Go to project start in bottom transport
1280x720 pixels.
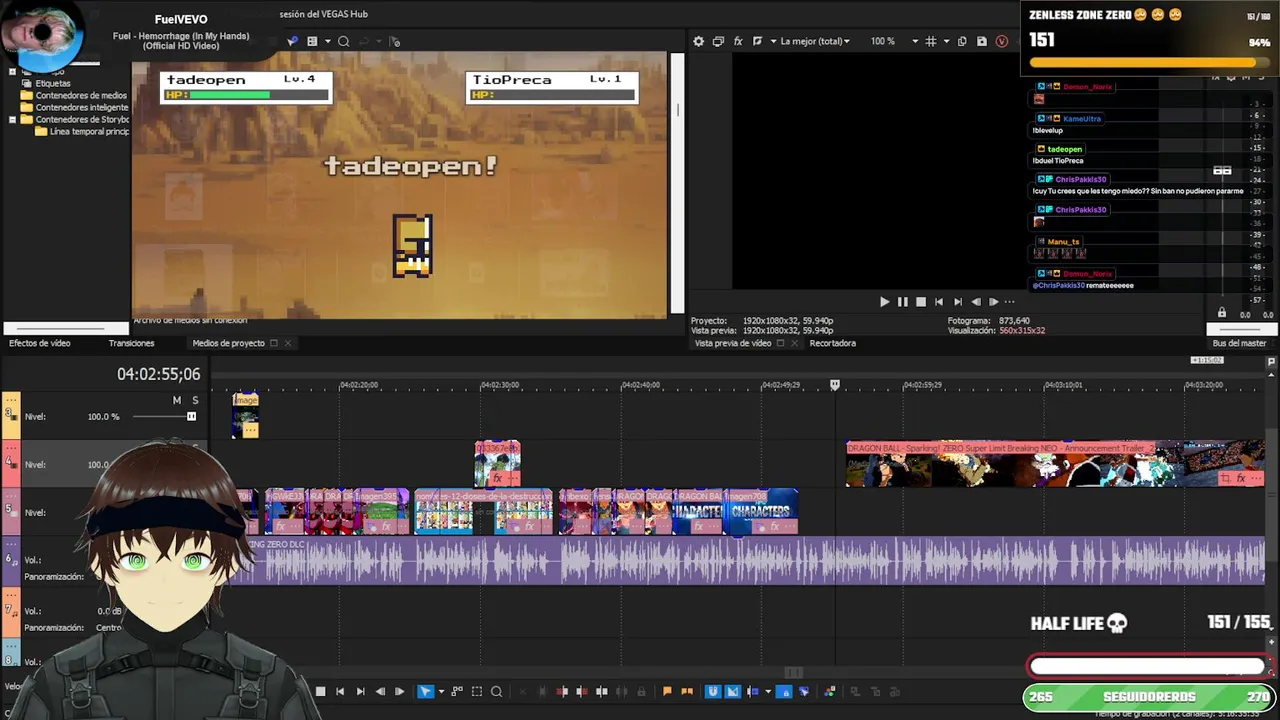pyautogui.click(x=340, y=691)
